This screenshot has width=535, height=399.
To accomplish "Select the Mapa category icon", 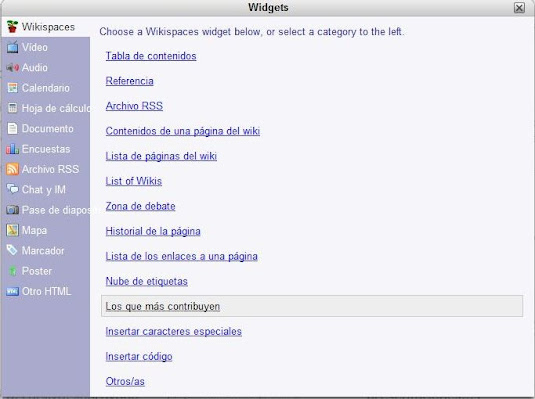I will point(13,230).
